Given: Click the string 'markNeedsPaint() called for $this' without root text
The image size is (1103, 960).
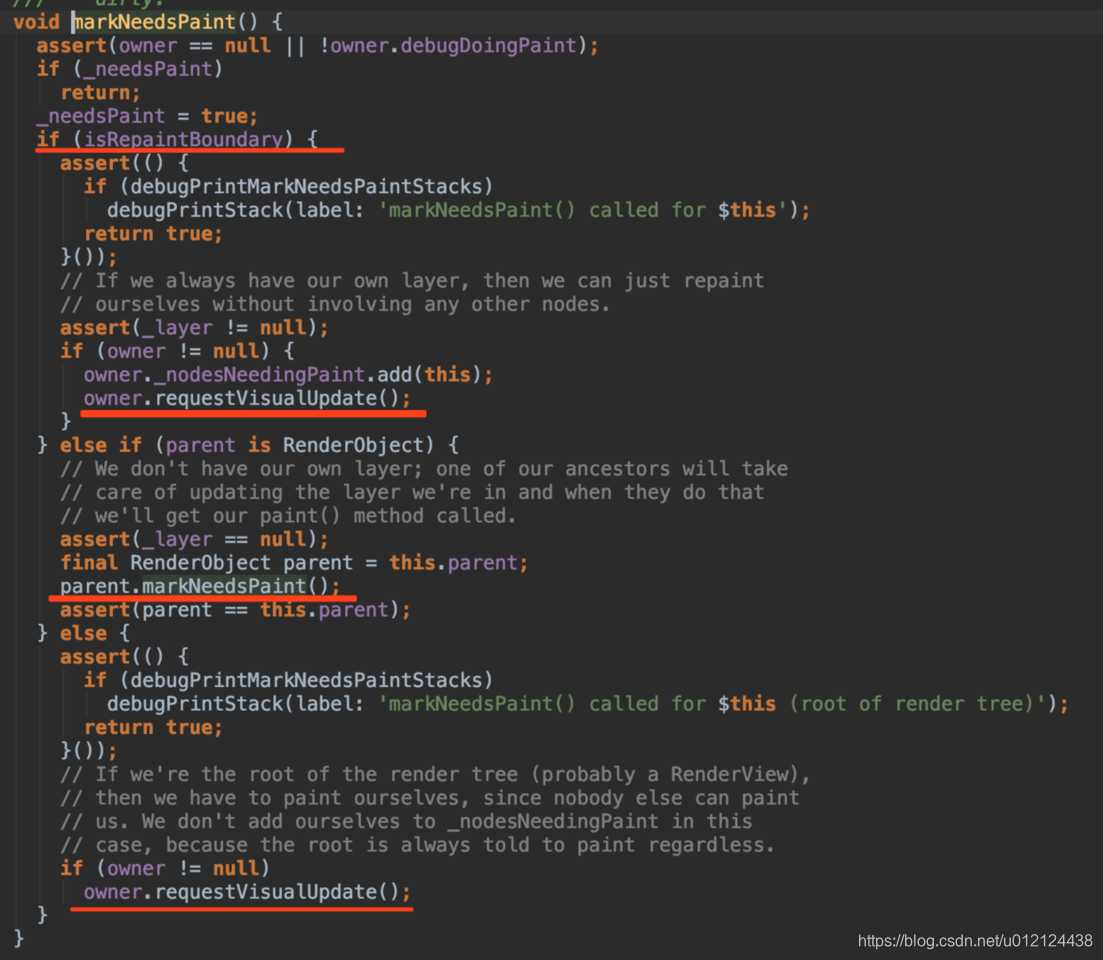Looking at the screenshot, I should click(582, 210).
